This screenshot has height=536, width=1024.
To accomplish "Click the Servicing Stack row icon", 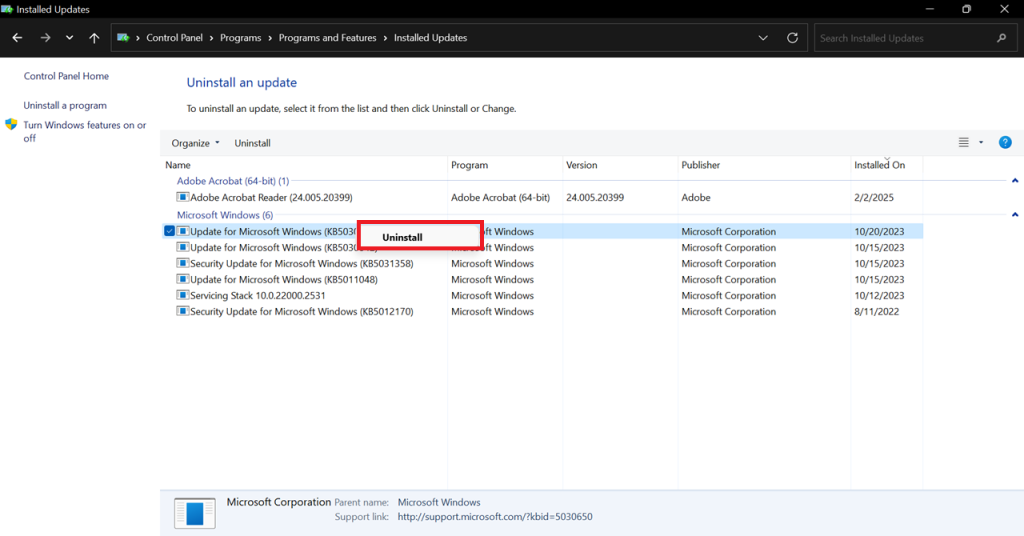I will point(183,295).
